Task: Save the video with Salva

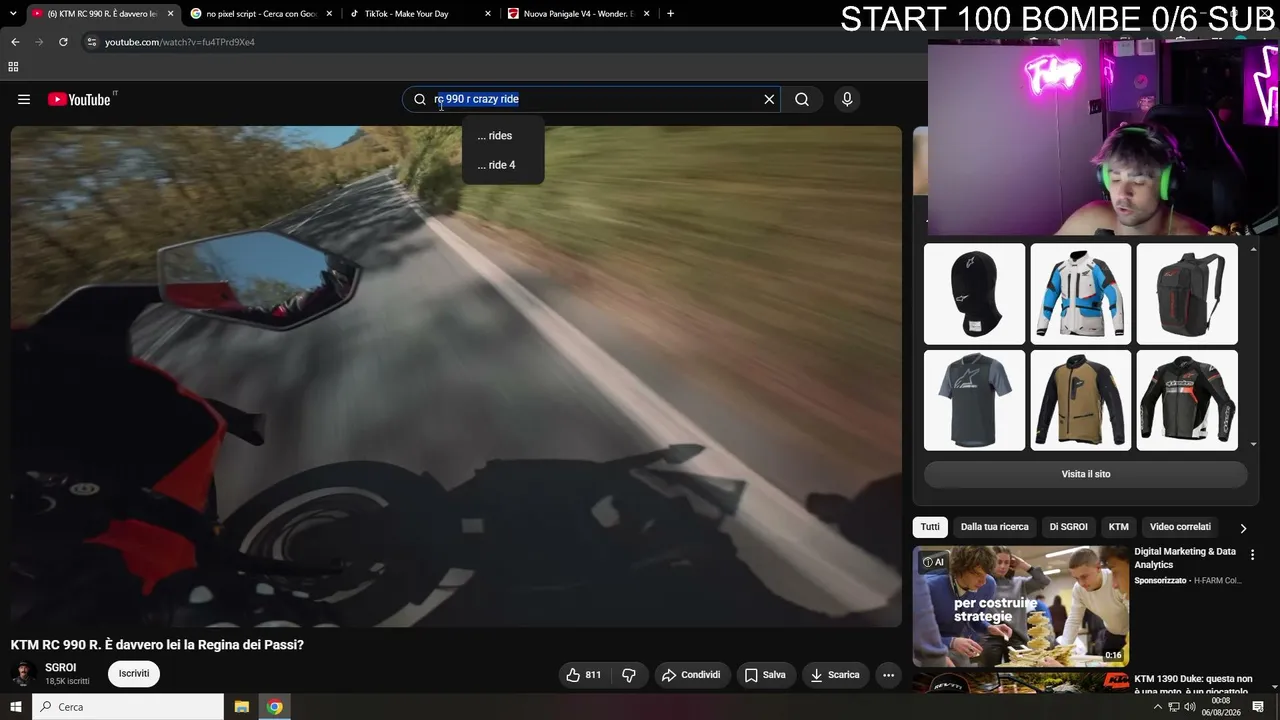Action: click(765, 675)
